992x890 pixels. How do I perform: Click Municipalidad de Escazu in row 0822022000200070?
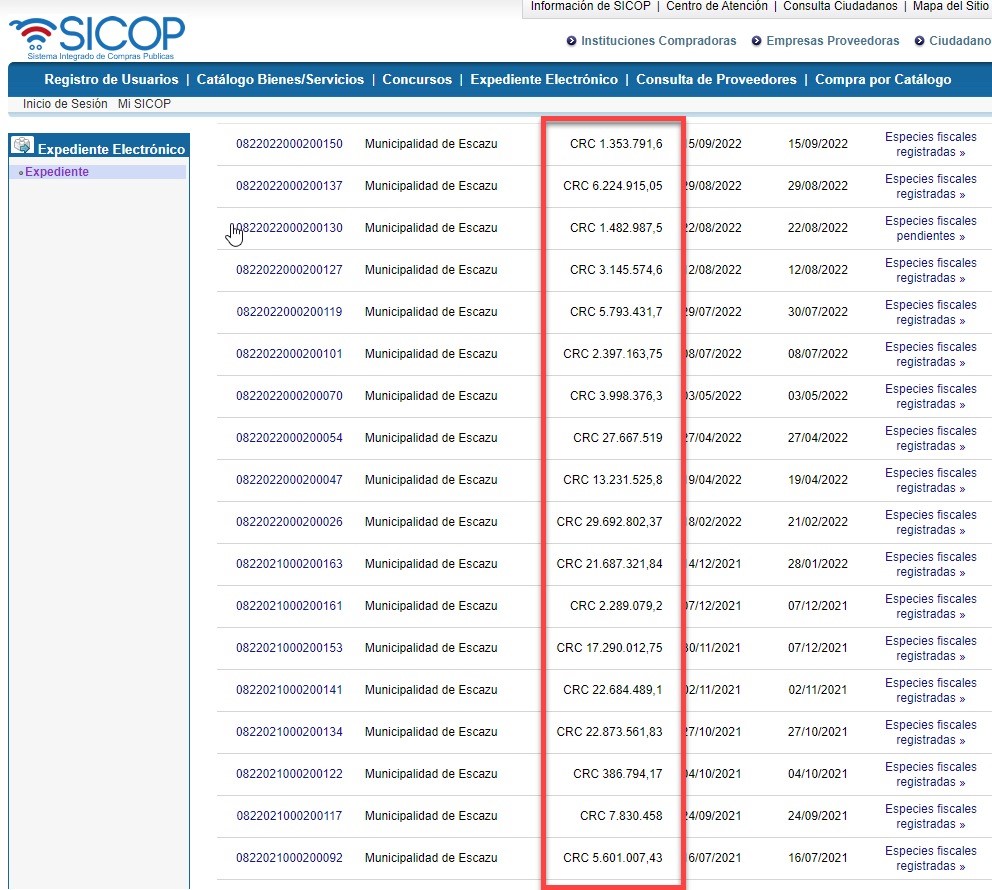point(431,396)
